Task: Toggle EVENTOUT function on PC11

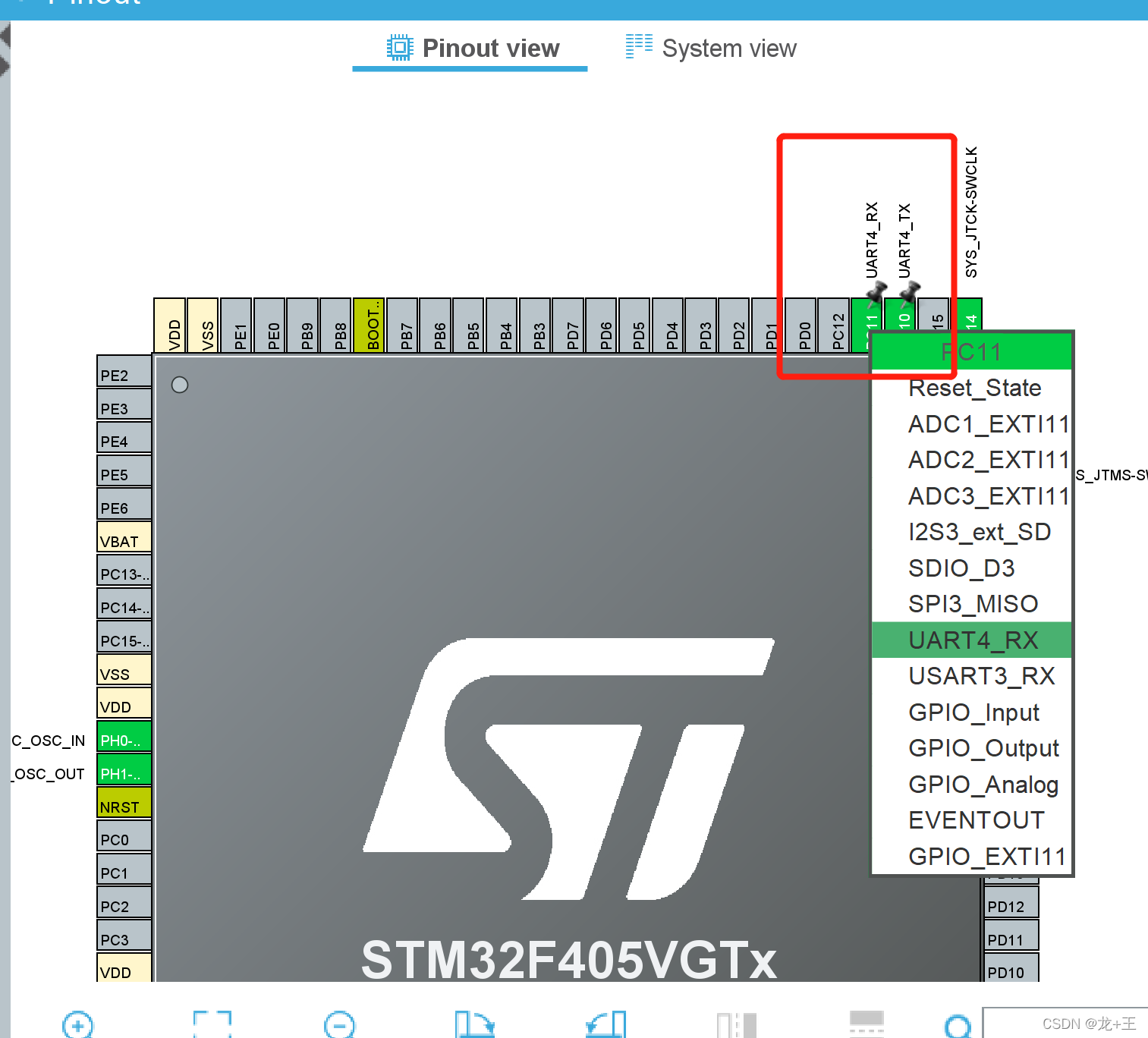Action: (976, 819)
